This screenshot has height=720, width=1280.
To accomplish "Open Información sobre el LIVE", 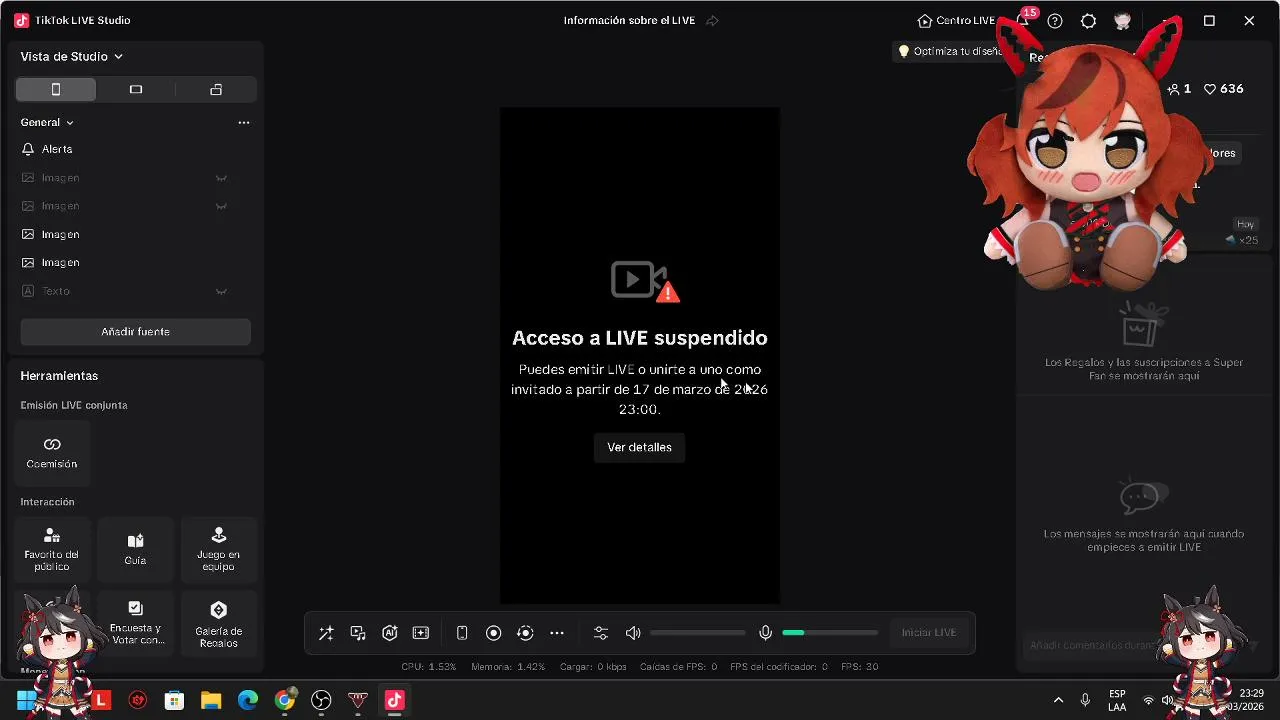I will pyautogui.click(x=629, y=20).
